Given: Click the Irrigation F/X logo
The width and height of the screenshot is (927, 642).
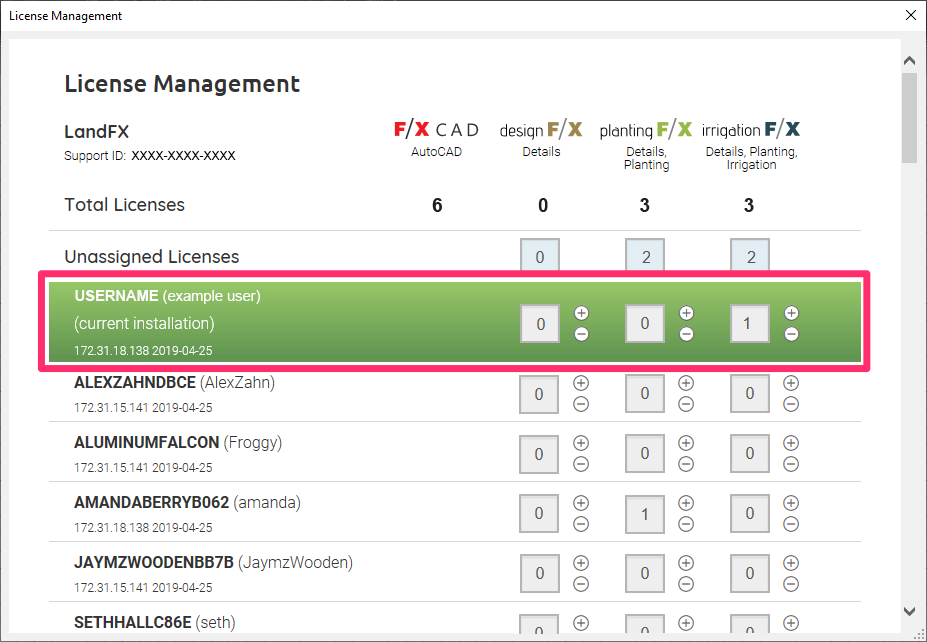Looking at the screenshot, I should pyautogui.click(x=751, y=129).
